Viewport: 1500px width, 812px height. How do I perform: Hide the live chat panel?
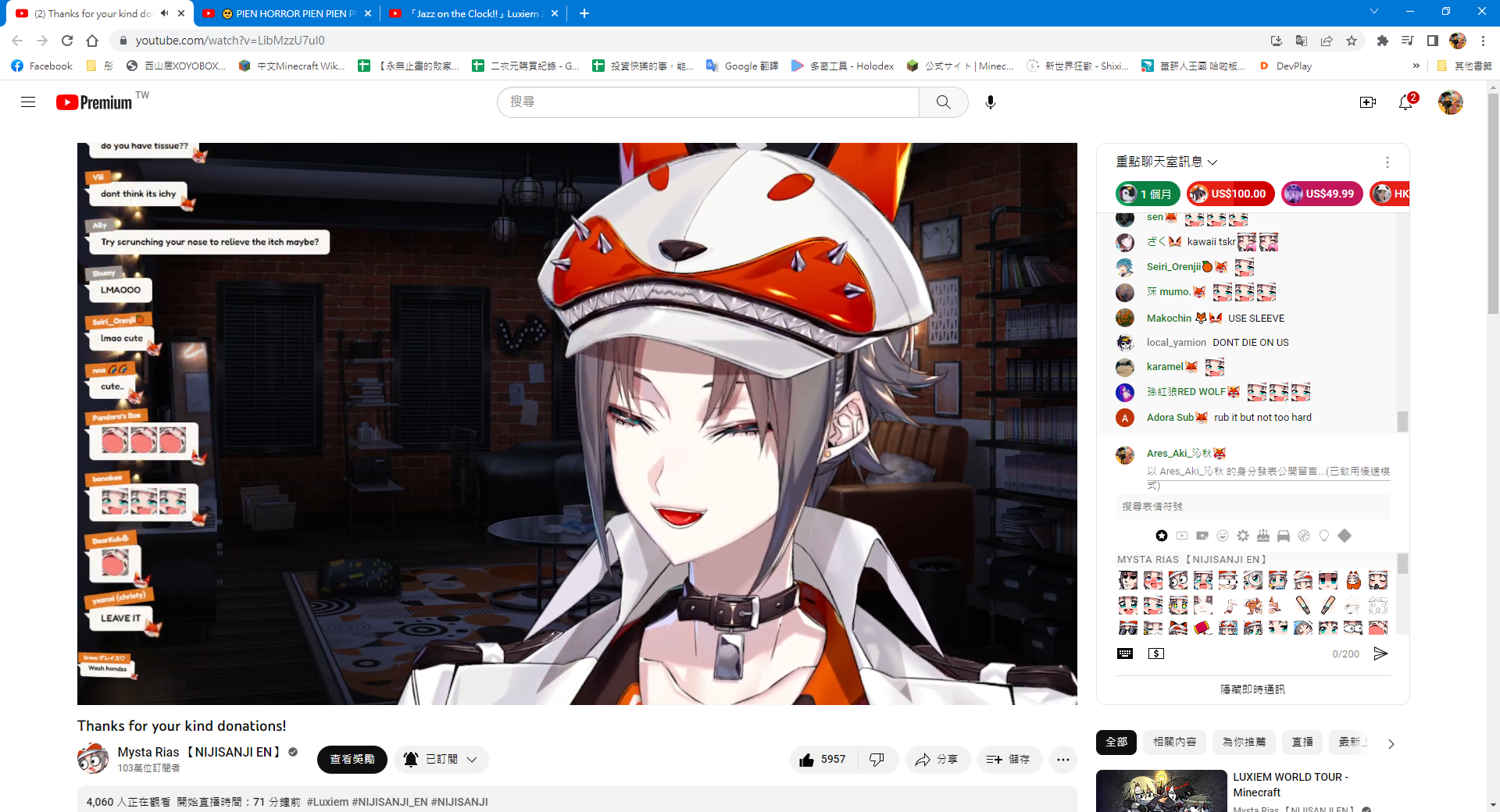click(x=1252, y=689)
